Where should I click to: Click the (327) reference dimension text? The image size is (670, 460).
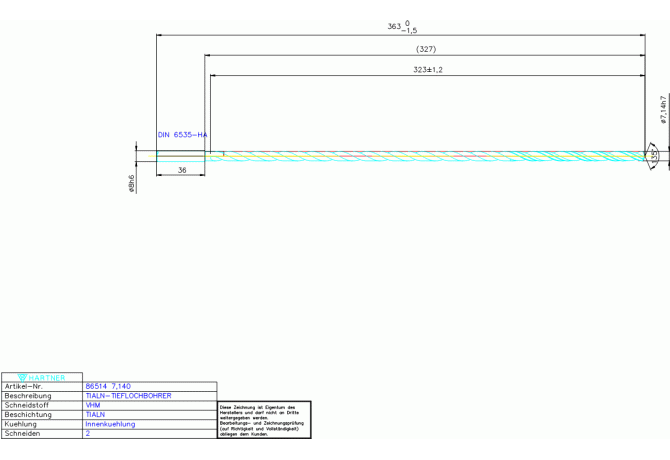click(x=425, y=49)
